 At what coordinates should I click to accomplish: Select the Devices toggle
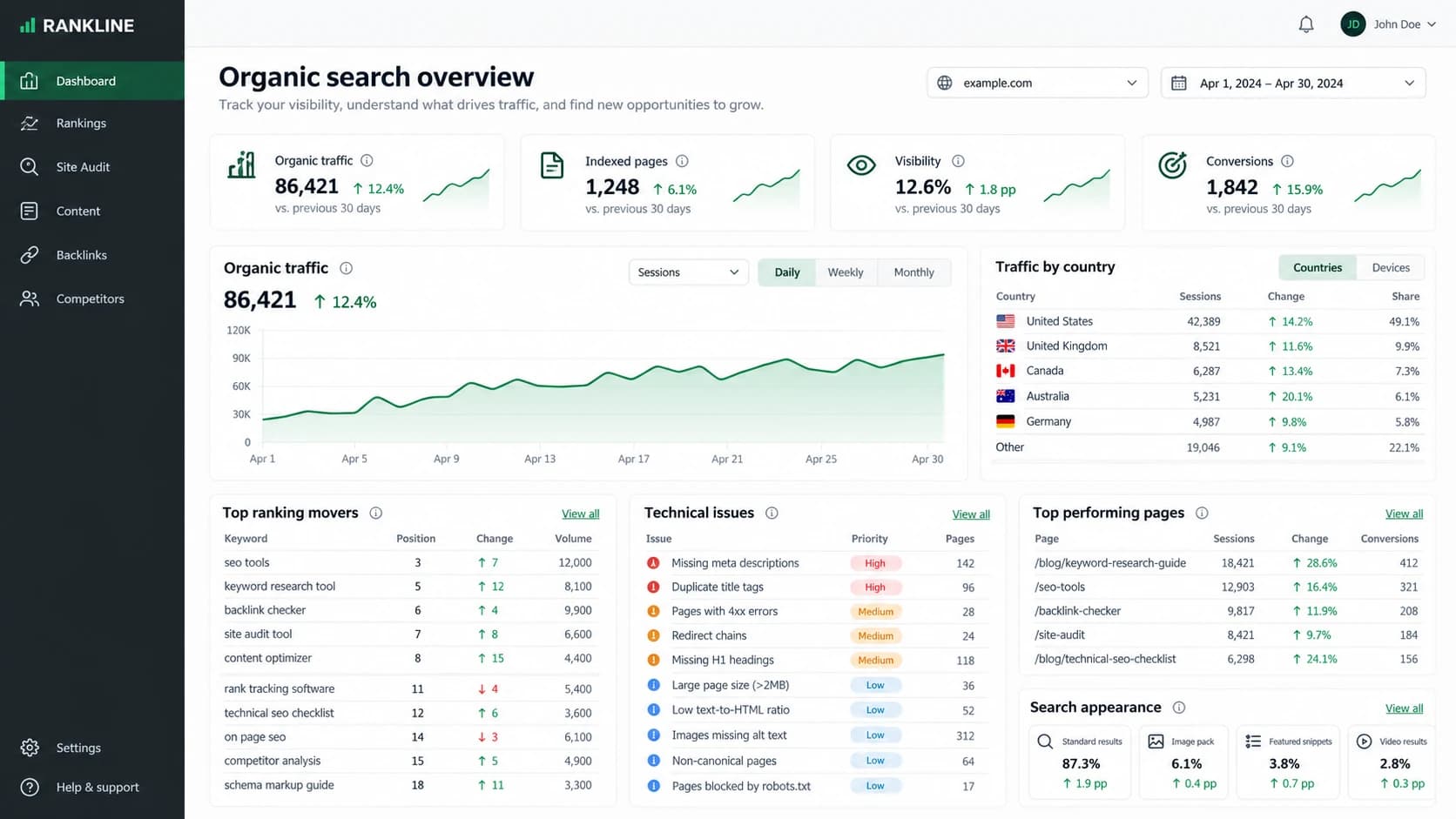(1391, 267)
